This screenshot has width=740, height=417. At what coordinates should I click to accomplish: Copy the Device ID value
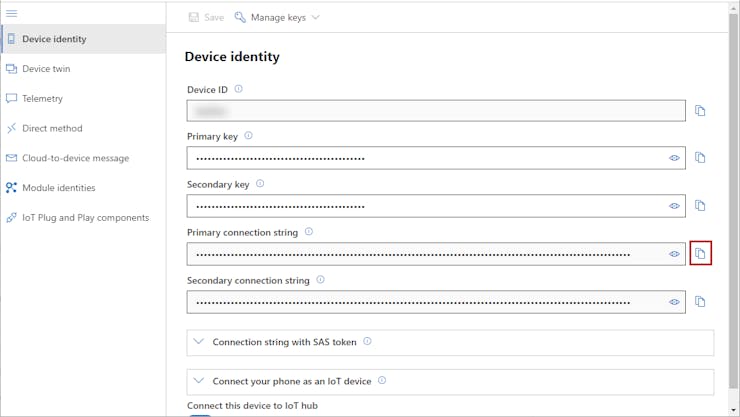(x=700, y=111)
